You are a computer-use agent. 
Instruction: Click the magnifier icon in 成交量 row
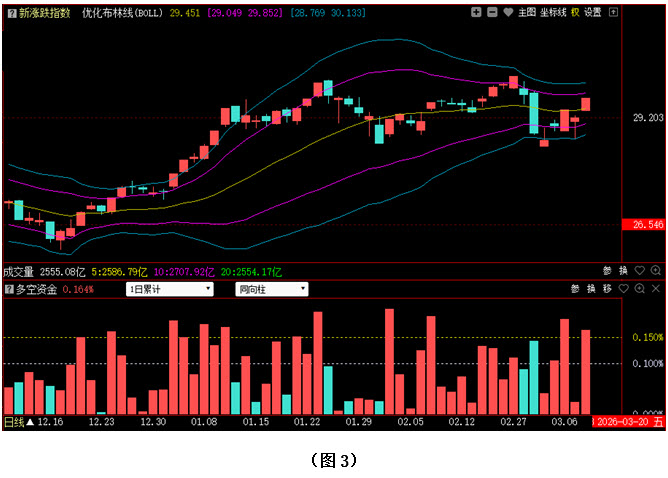pyautogui.click(x=655, y=271)
